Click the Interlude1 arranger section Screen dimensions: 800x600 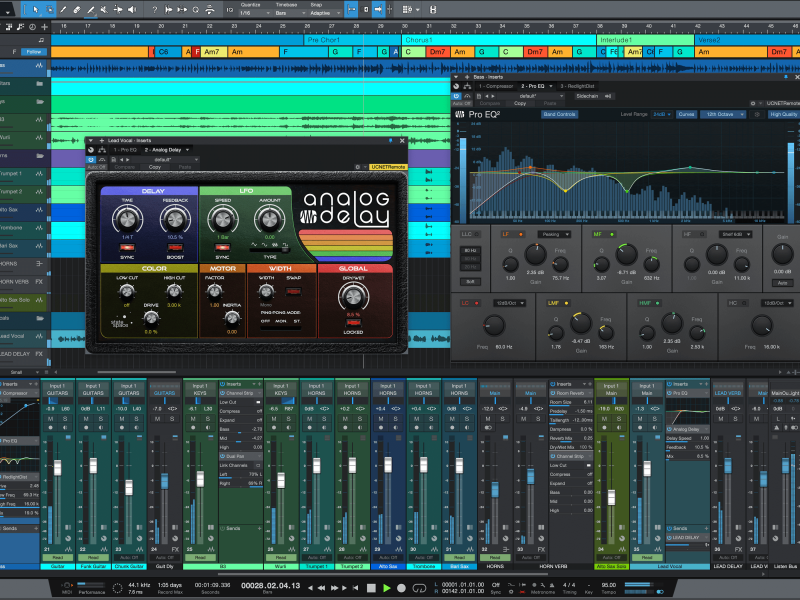click(x=645, y=40)
